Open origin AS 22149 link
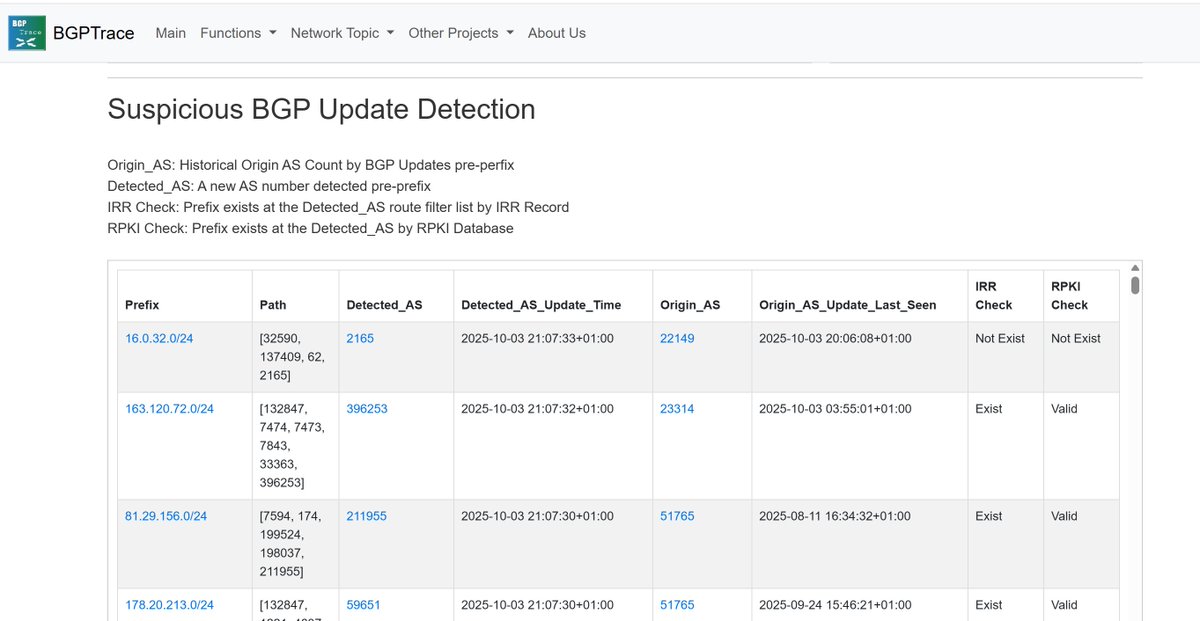This screenshot has height=621, width=1200. [677, 339]
